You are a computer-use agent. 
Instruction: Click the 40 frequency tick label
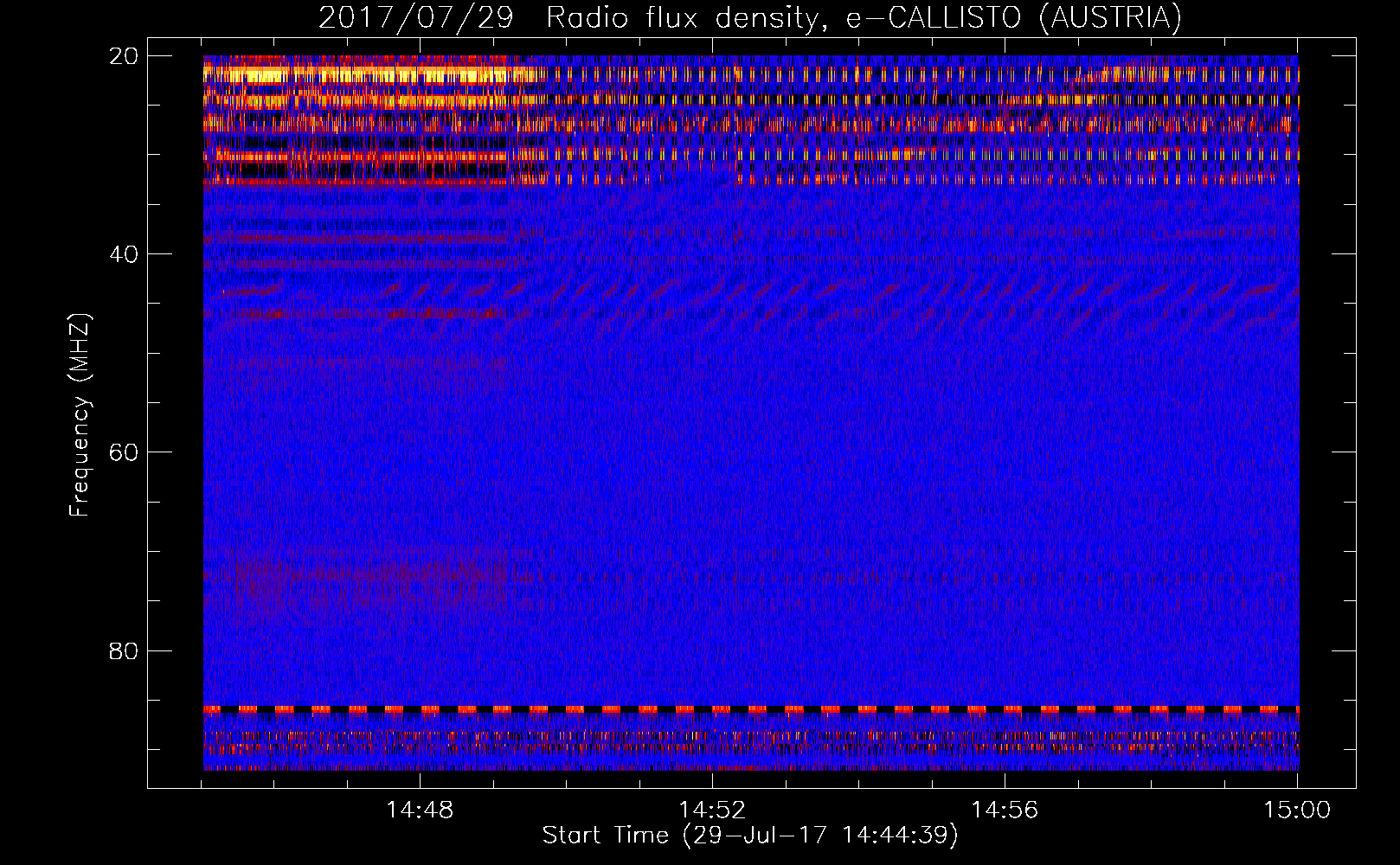(124, 254)
